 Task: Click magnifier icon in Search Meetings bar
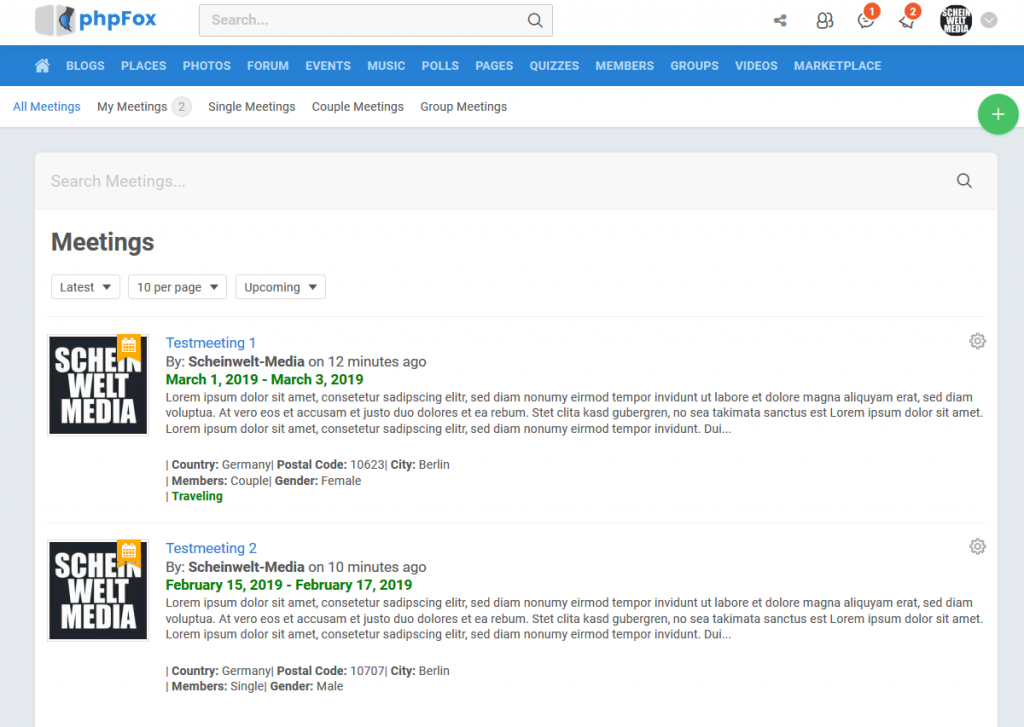pos(964,181)
